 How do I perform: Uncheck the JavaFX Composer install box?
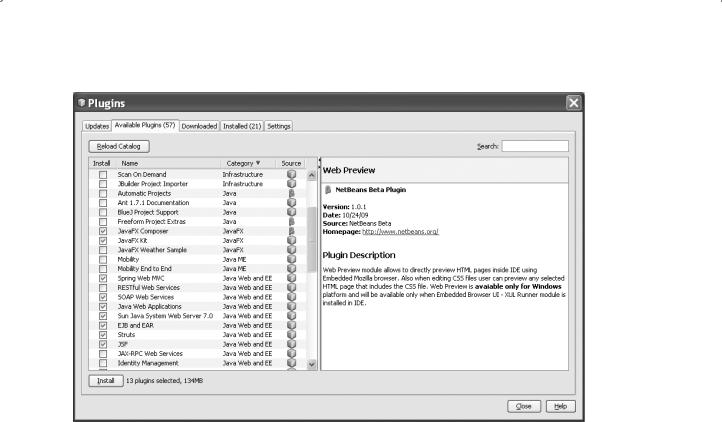pos(103,231)
